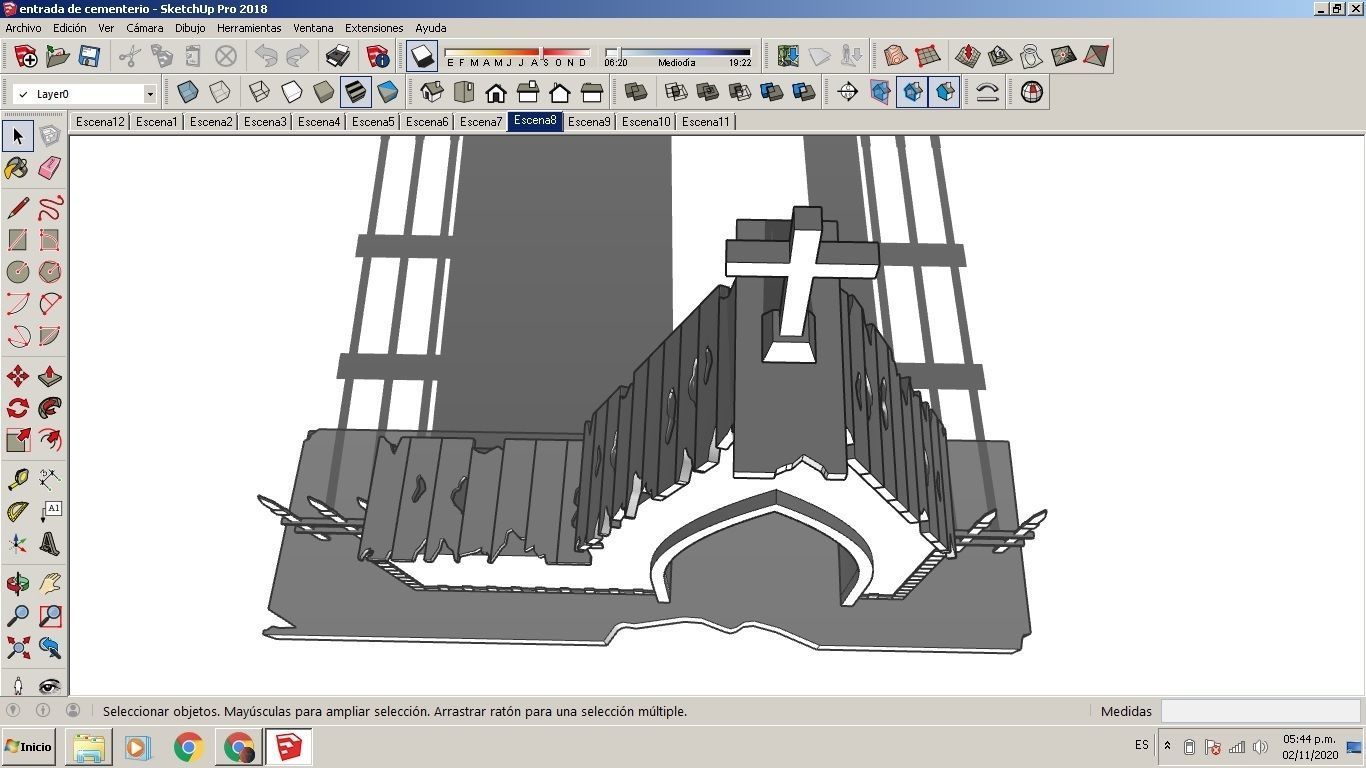Select the Rotate tool
The height and width of the screenshot is (768, 1366).
click(x=18, y=408)
